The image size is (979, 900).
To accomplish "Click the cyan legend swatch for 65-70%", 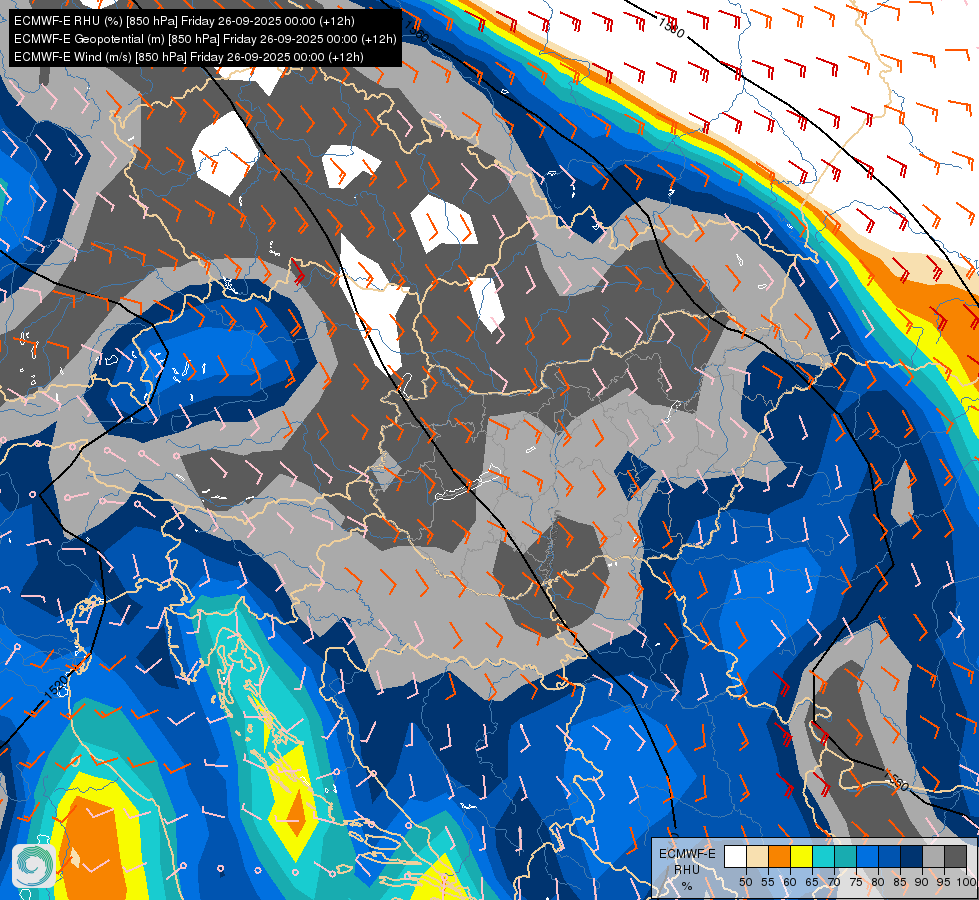I will click(x=824, y=856).
